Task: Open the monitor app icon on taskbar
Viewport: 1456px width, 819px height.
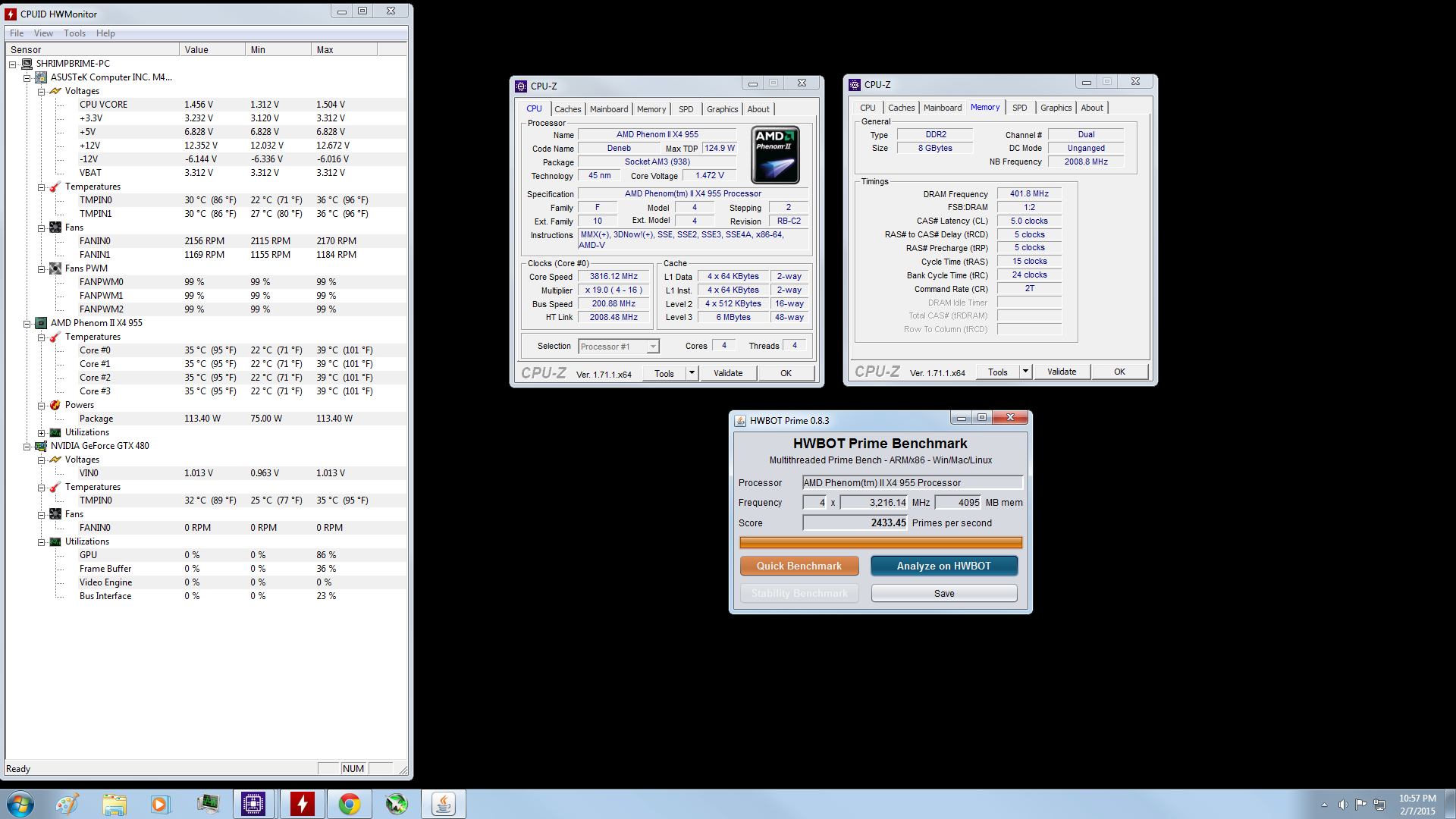Action: tap(207, 804)
